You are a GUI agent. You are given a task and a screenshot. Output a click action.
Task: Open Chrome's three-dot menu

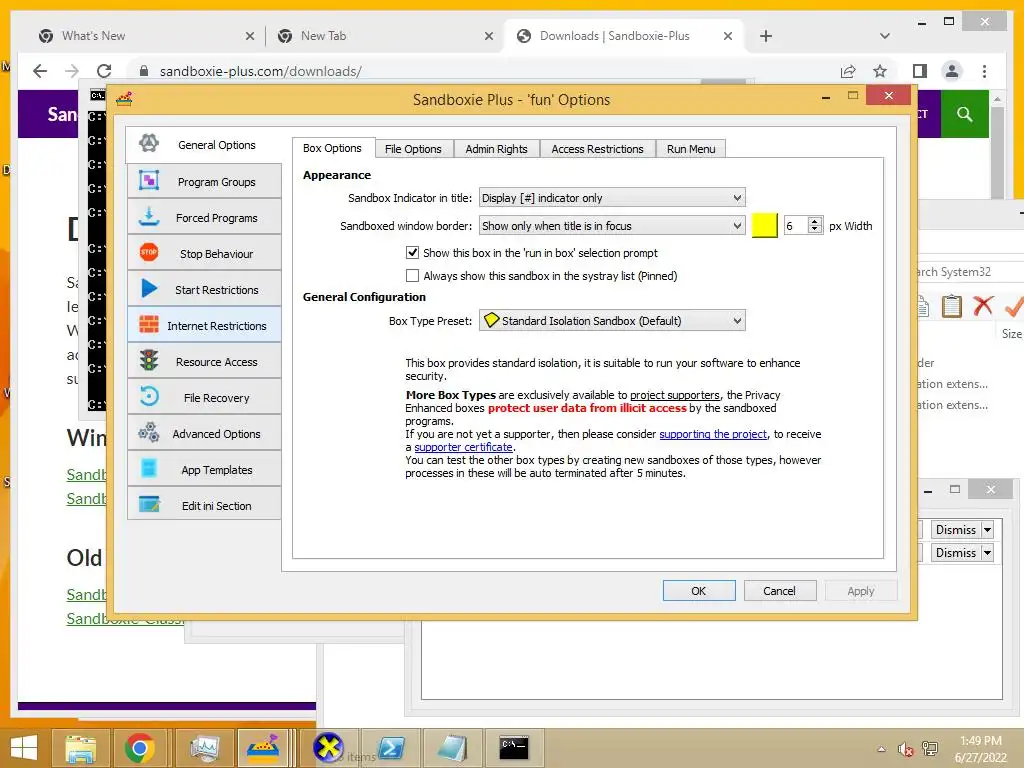click(x=984, y=71)
